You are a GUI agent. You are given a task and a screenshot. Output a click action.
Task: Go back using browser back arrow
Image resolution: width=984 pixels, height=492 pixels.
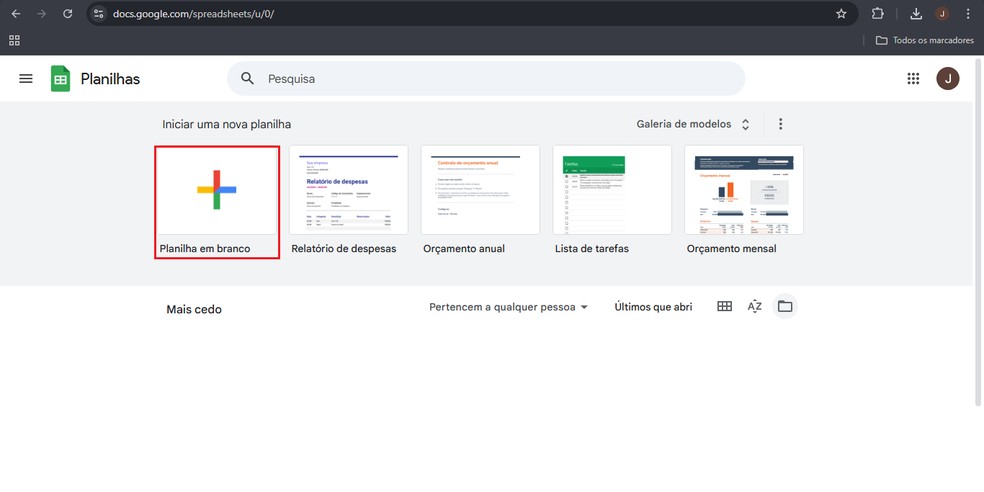[x=16, y=13]
